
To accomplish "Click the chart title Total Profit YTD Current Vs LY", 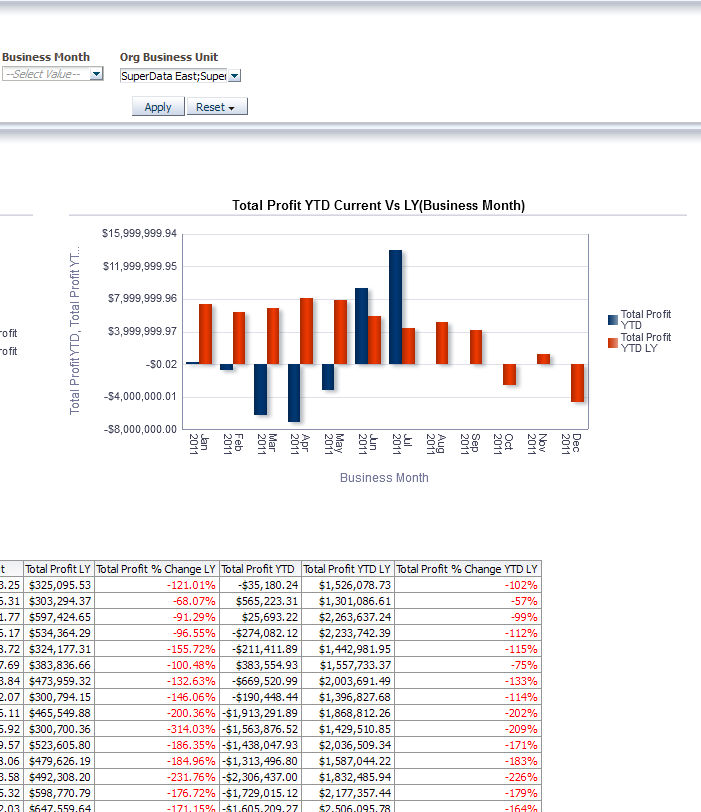I will point(378,205).
